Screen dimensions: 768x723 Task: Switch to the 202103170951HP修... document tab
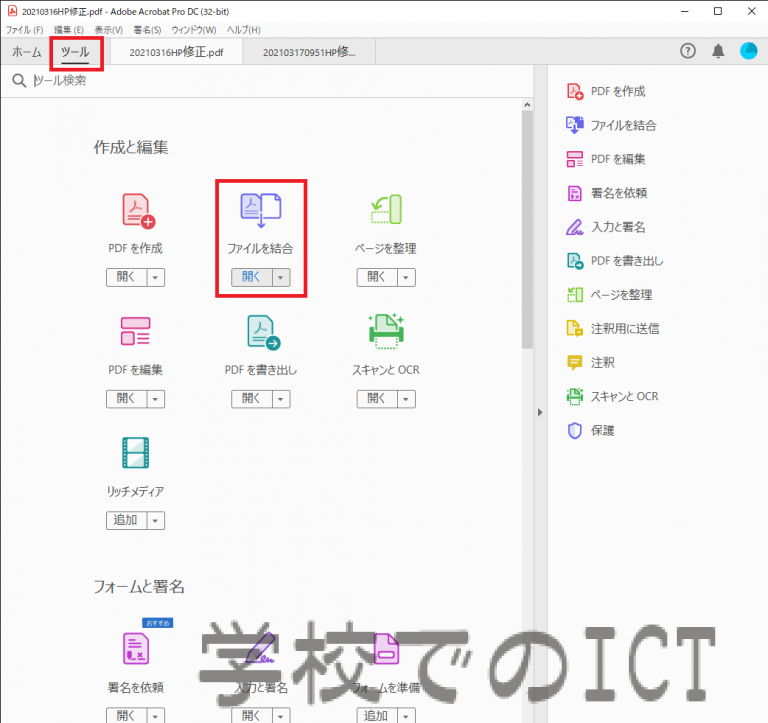(309, 52)
